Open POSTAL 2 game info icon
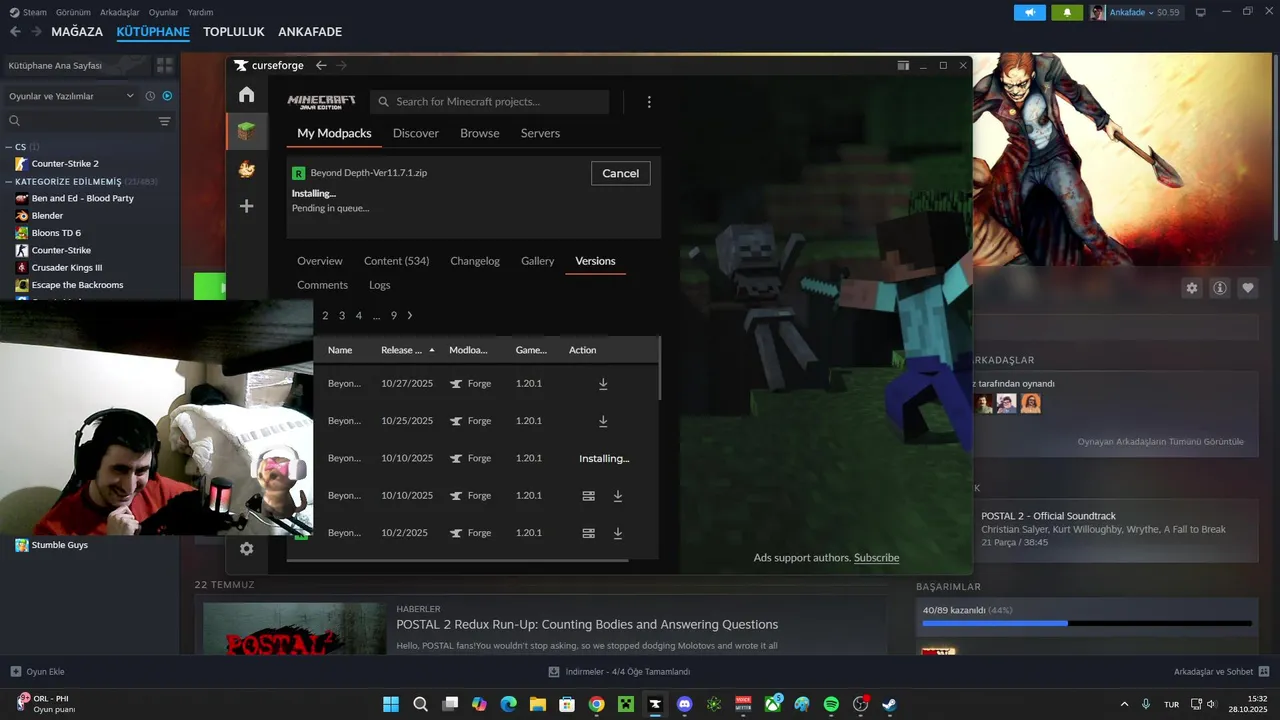 tap(1220, 288)
